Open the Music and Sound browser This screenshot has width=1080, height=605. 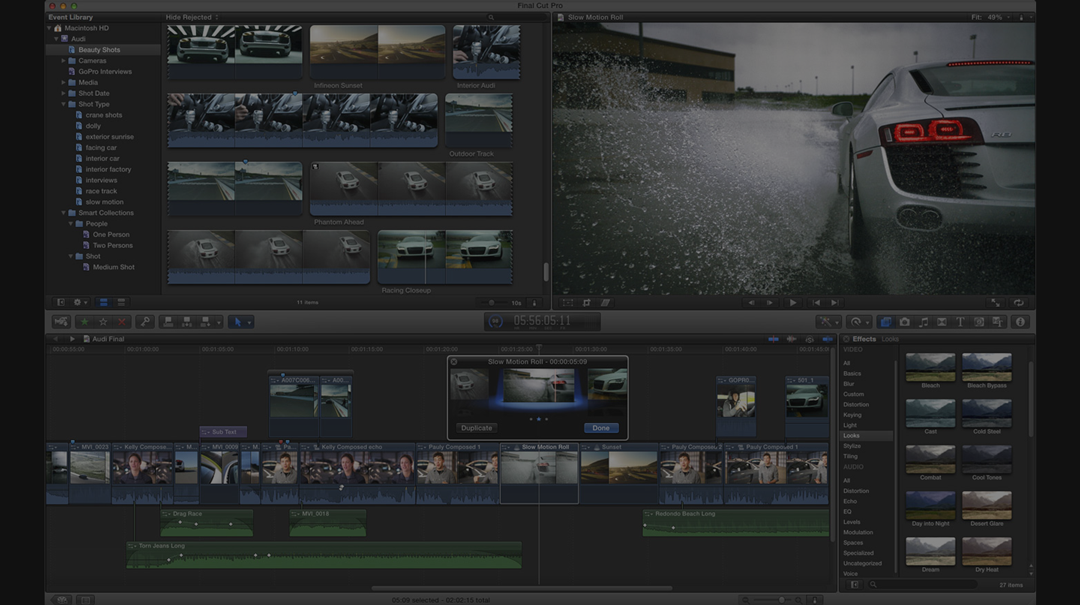click(923, 322)
